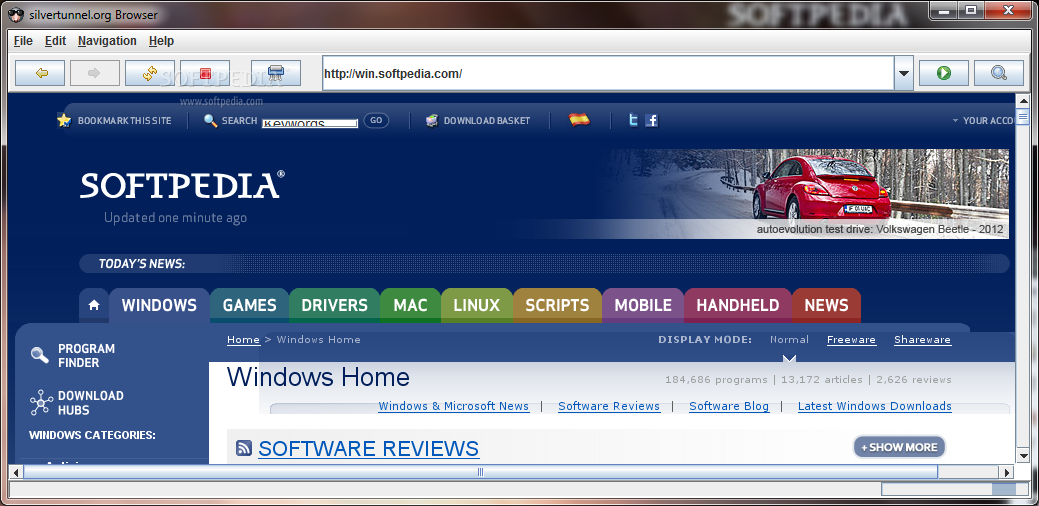Click the Spanish flag language icon

(579, 120)
